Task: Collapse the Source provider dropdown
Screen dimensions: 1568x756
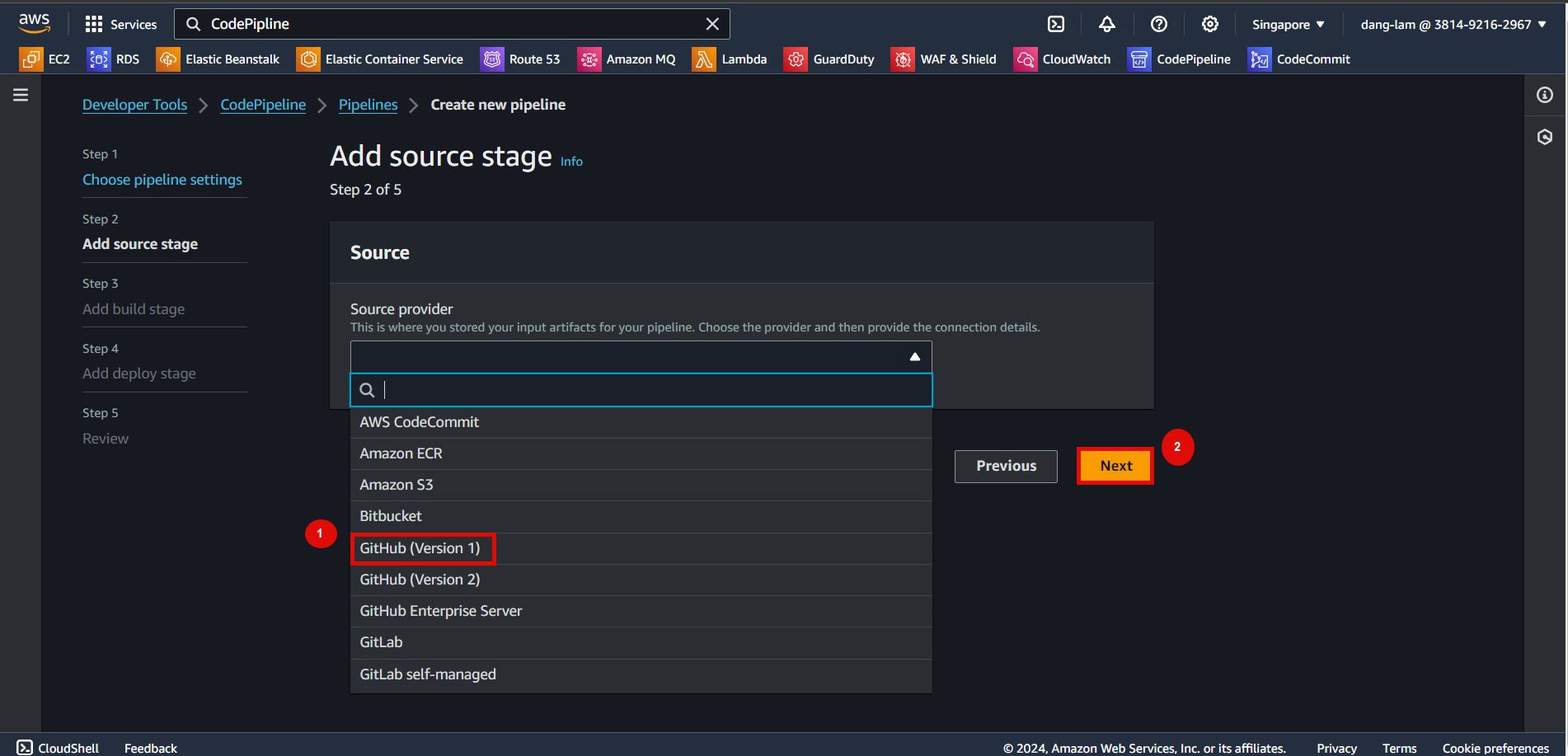Action: 641,357
